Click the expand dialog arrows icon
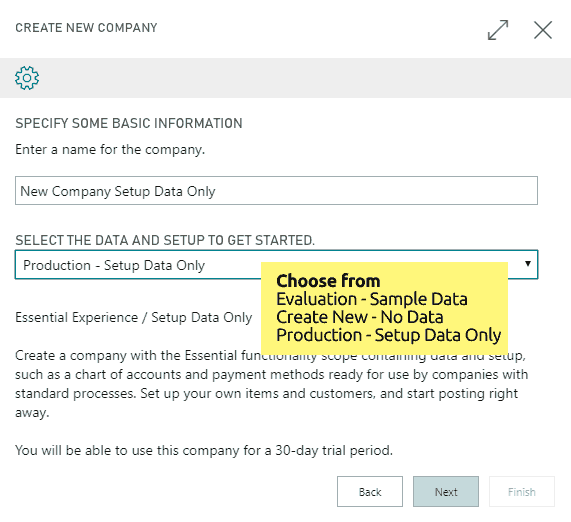 click(x=498, y=30)
